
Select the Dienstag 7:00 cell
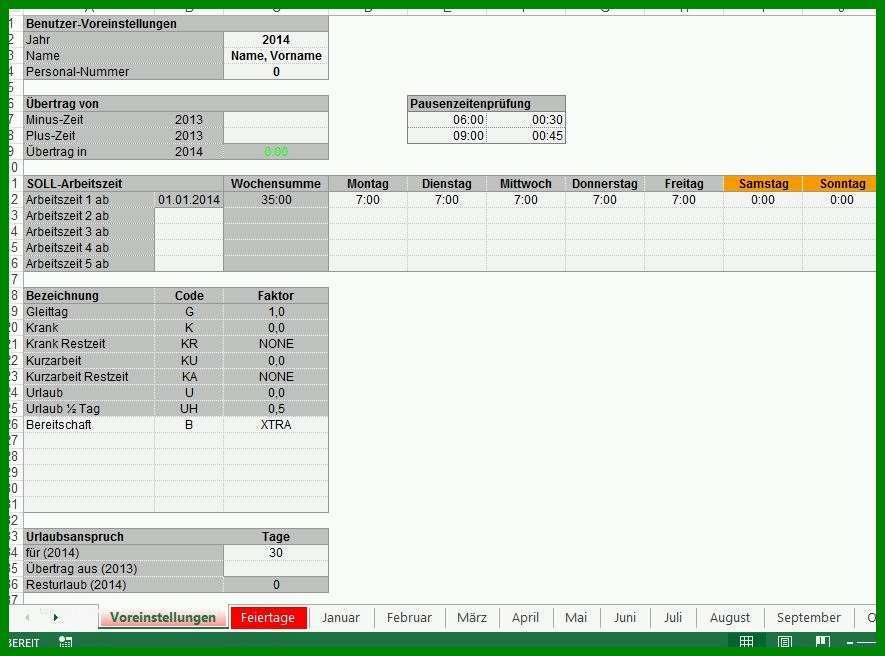point(447,200)
